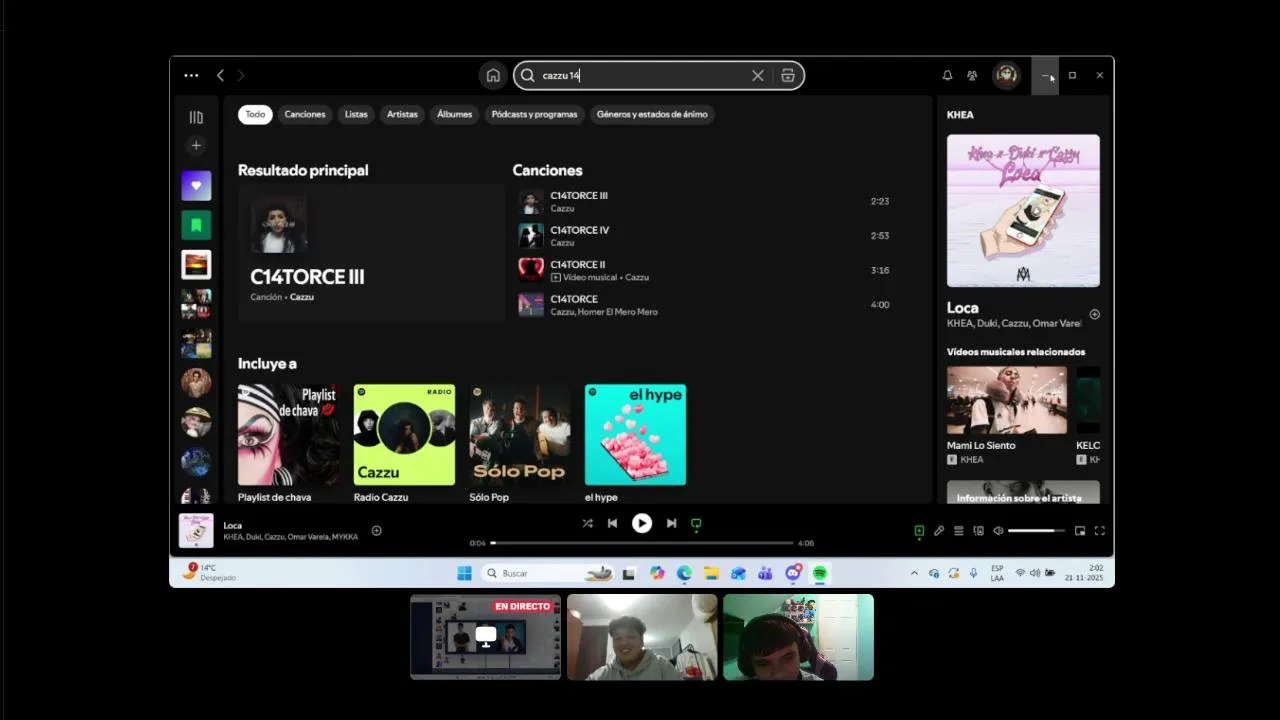Viewport: 1280px width, 720px height.
Task: Seek within the song progress bar
Action: coord(642,543)
